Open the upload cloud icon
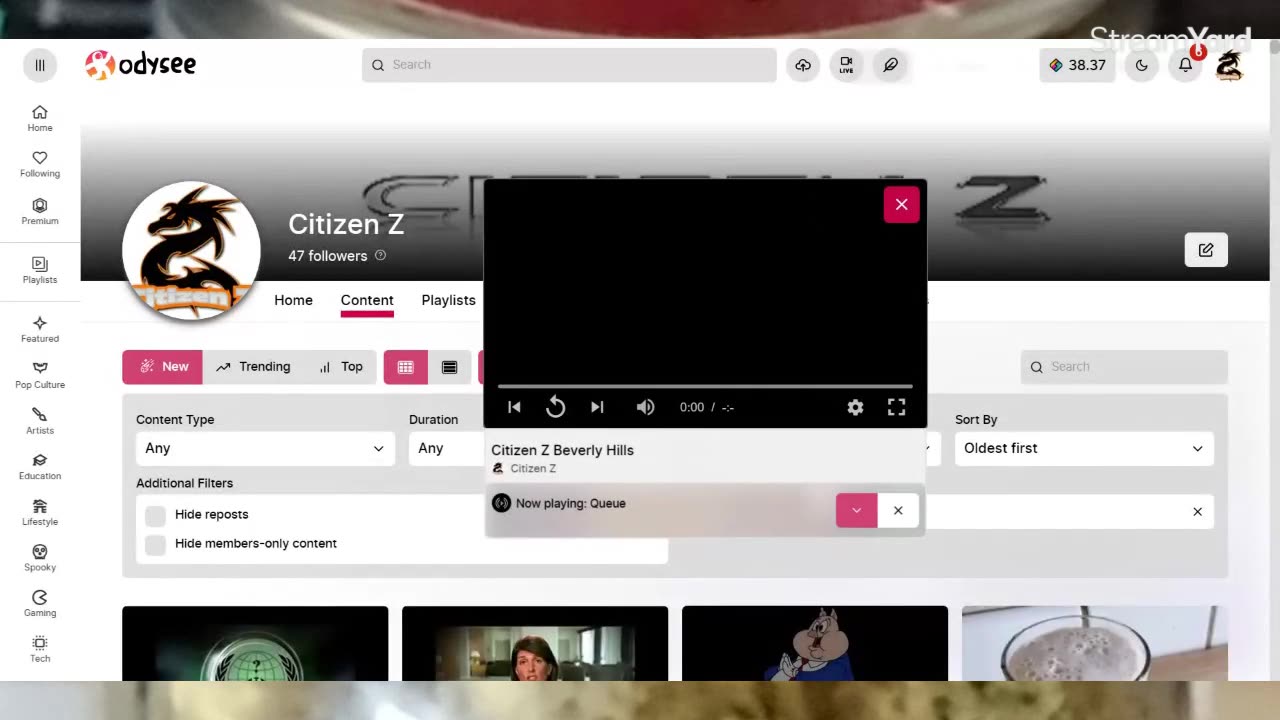This screenshot has width=1280, height=720. click(x=803, y=65)
